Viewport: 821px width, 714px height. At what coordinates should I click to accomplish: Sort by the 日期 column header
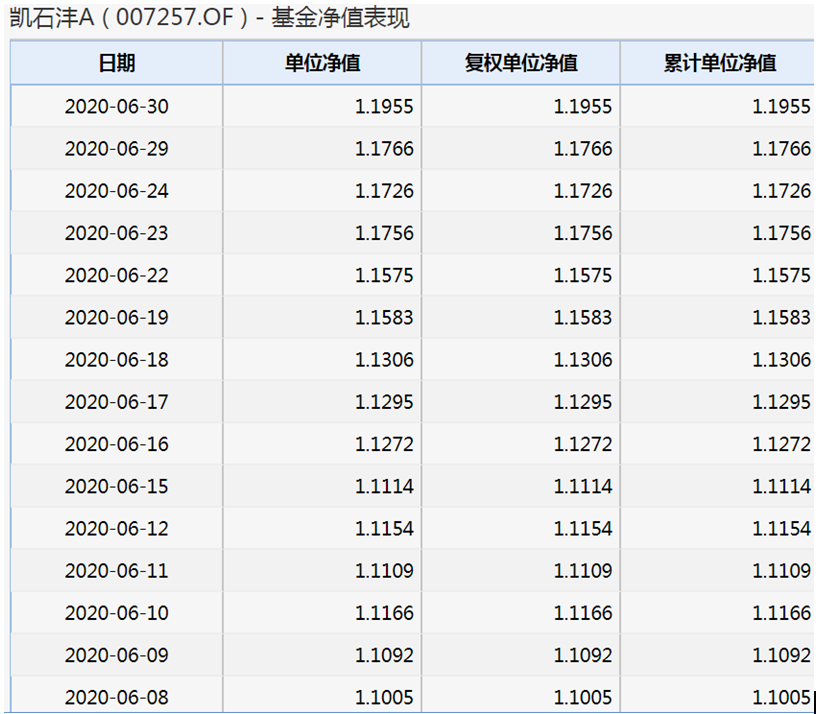click(x=117, y=63)
